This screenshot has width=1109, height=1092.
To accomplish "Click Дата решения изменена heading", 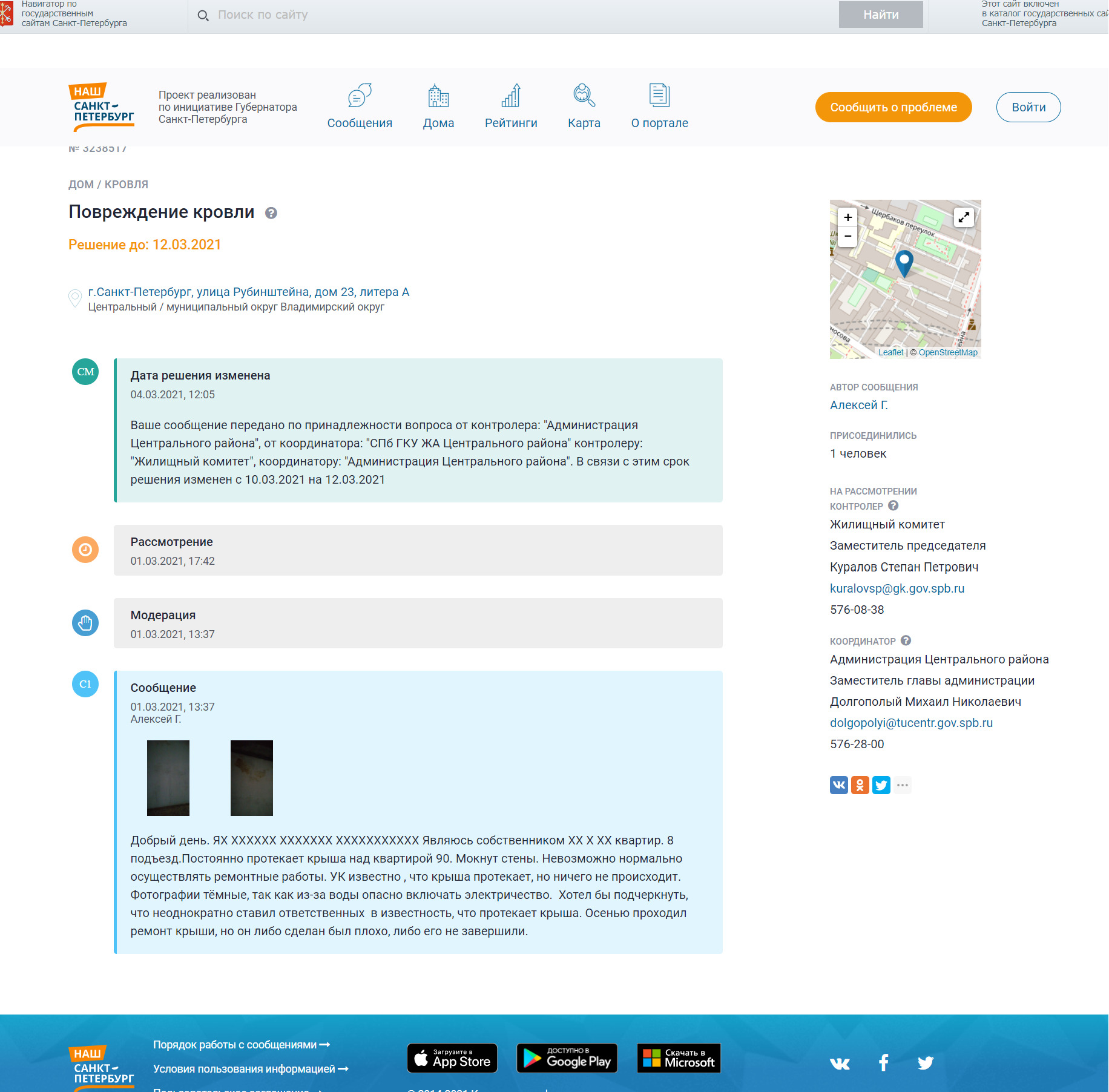I will pos(200,375).
